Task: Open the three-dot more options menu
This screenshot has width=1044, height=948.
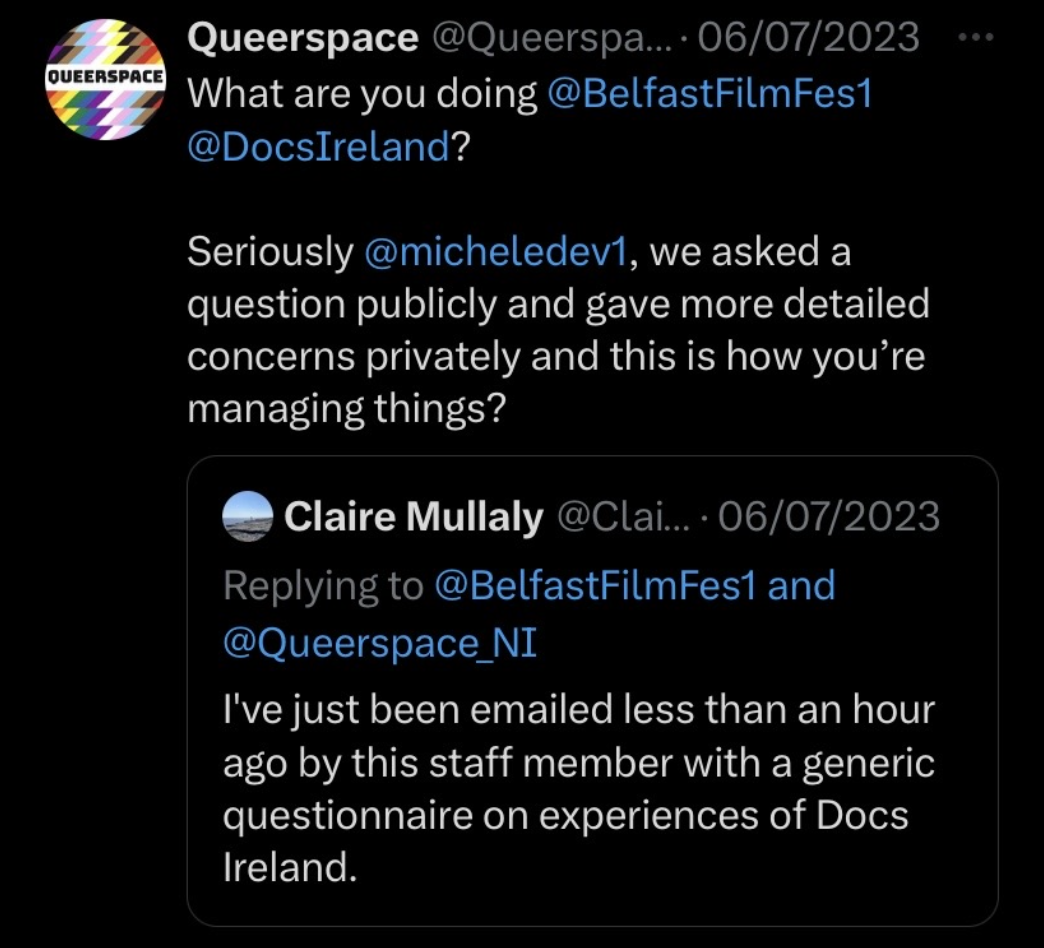Action: [x=976, y=38]
